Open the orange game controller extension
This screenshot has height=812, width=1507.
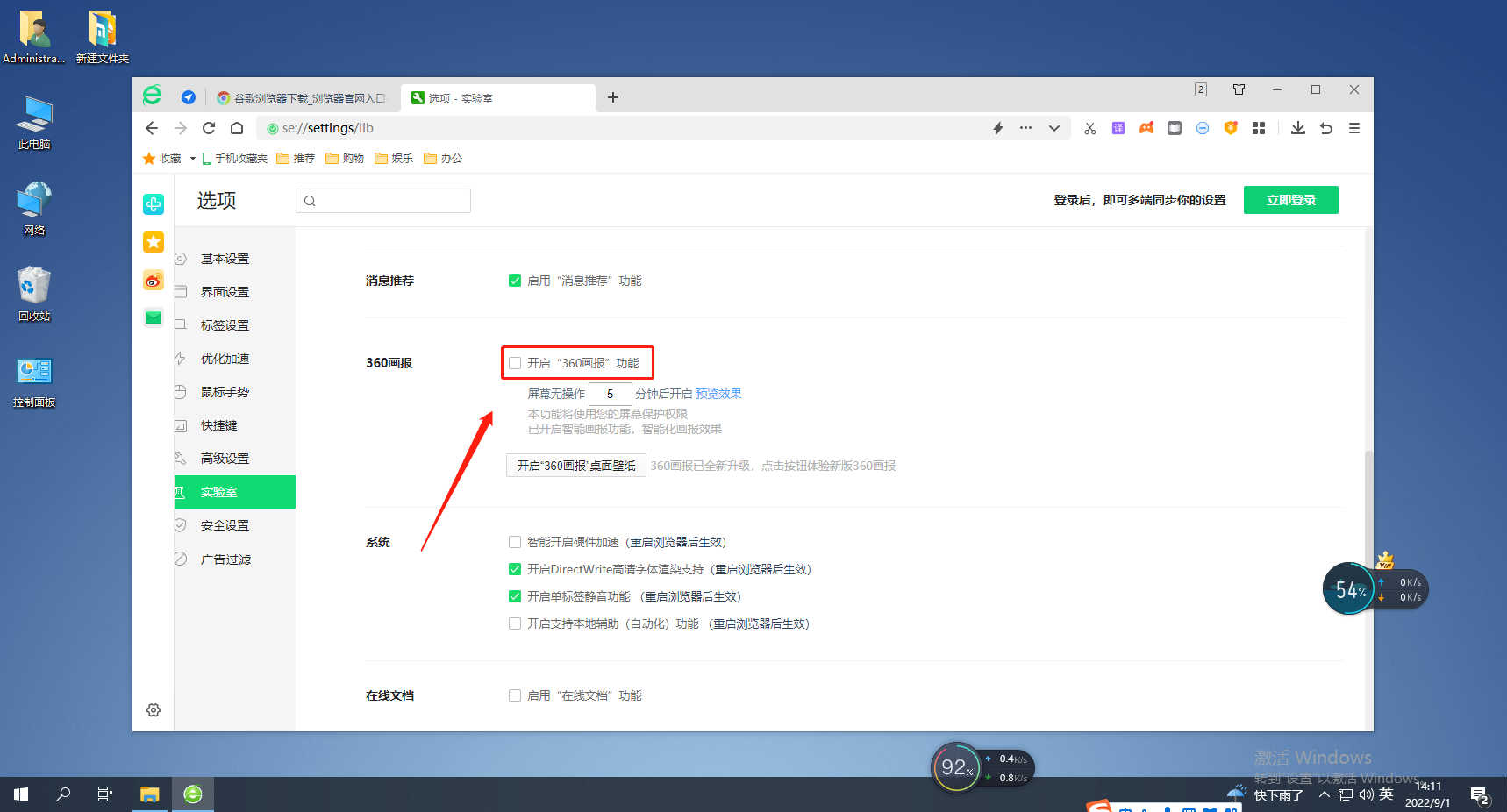(1146, 128)
